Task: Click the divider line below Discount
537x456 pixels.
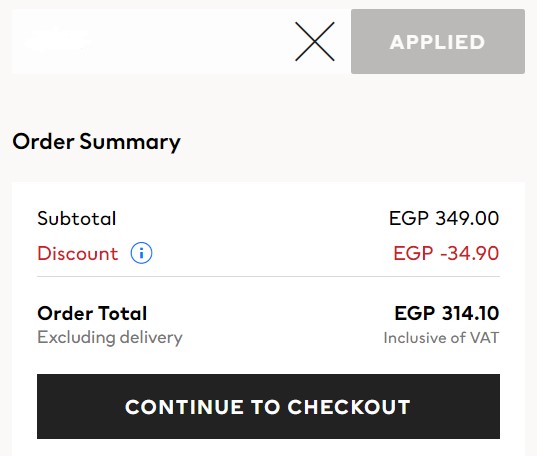Action: pos(268,276)
